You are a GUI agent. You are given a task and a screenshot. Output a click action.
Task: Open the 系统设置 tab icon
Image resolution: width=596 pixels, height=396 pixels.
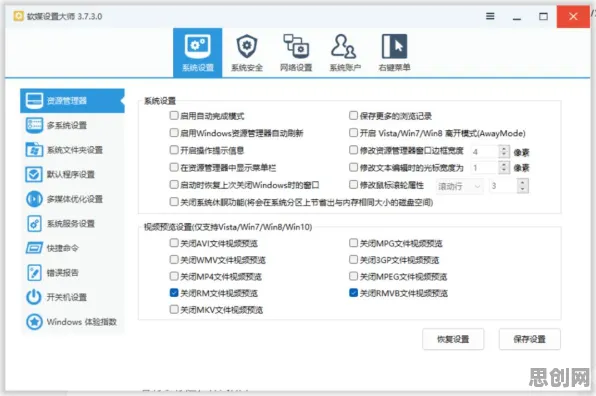198,46
